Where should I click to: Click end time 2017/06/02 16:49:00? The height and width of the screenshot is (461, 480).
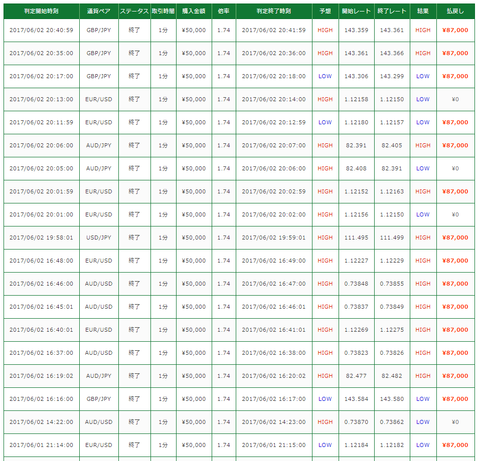coord(274,261)
